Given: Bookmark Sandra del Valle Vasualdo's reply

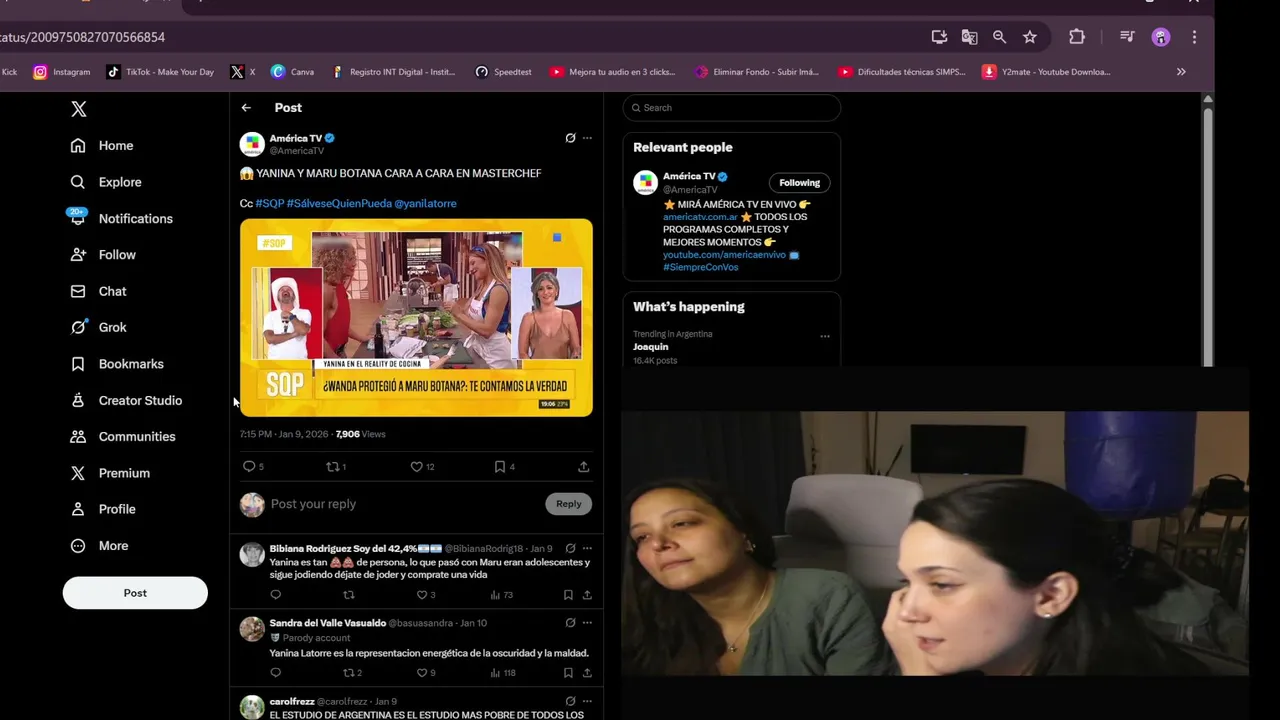Looking at the screenshot, I should pyautogui.click(x=568, y=673).
